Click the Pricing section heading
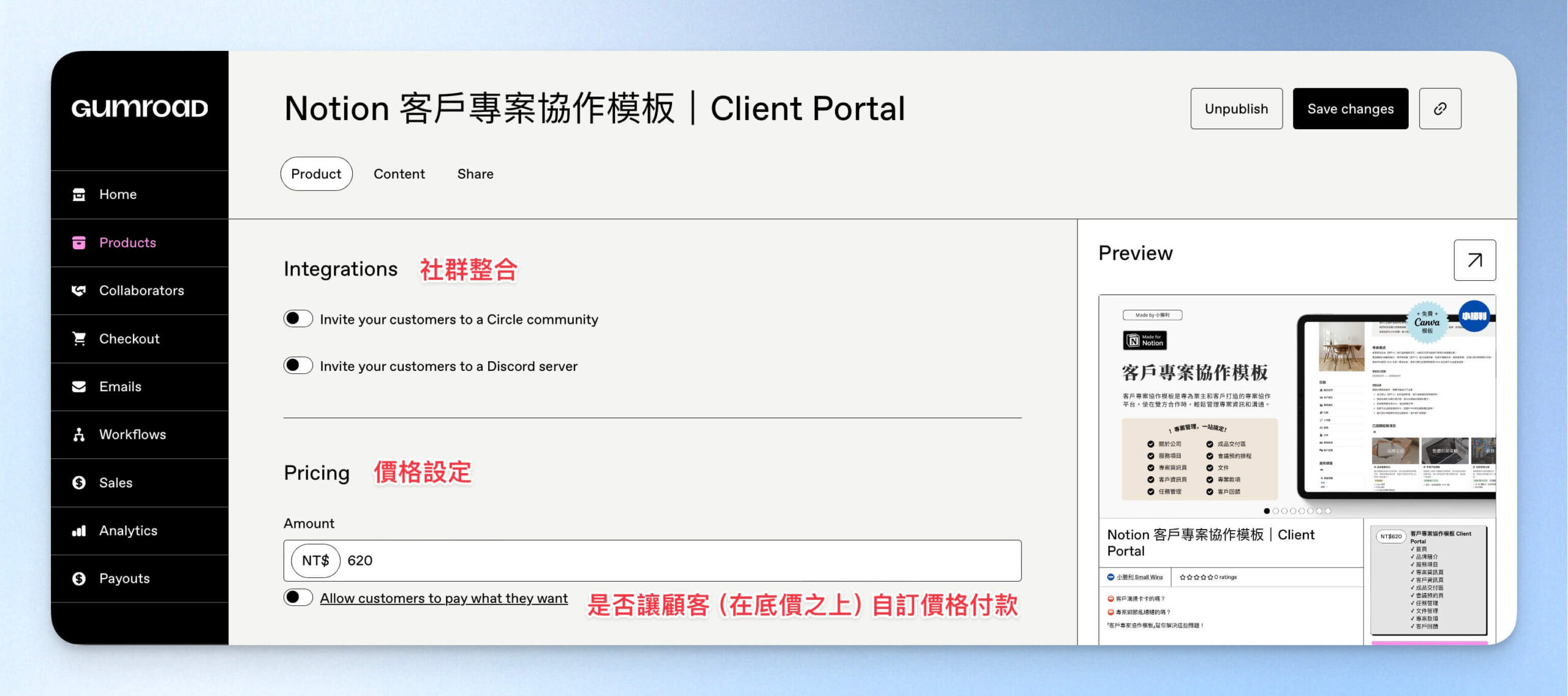The height and width of the screenshot is (696, 1568). pos(317,473)
